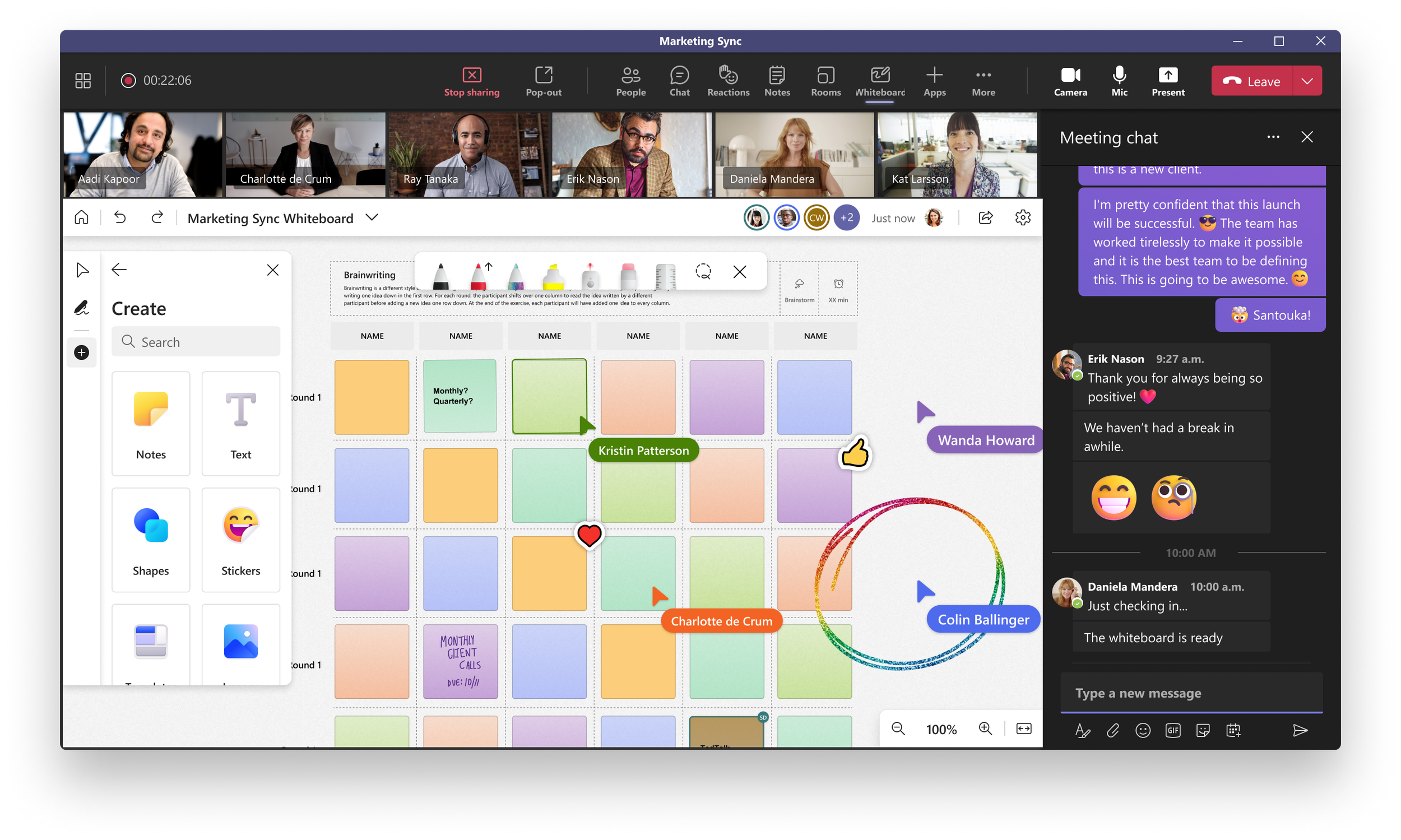Screen dimensions: 1401x840
Task: Toggle the meeting recording indicator
Action: [128, 80]
